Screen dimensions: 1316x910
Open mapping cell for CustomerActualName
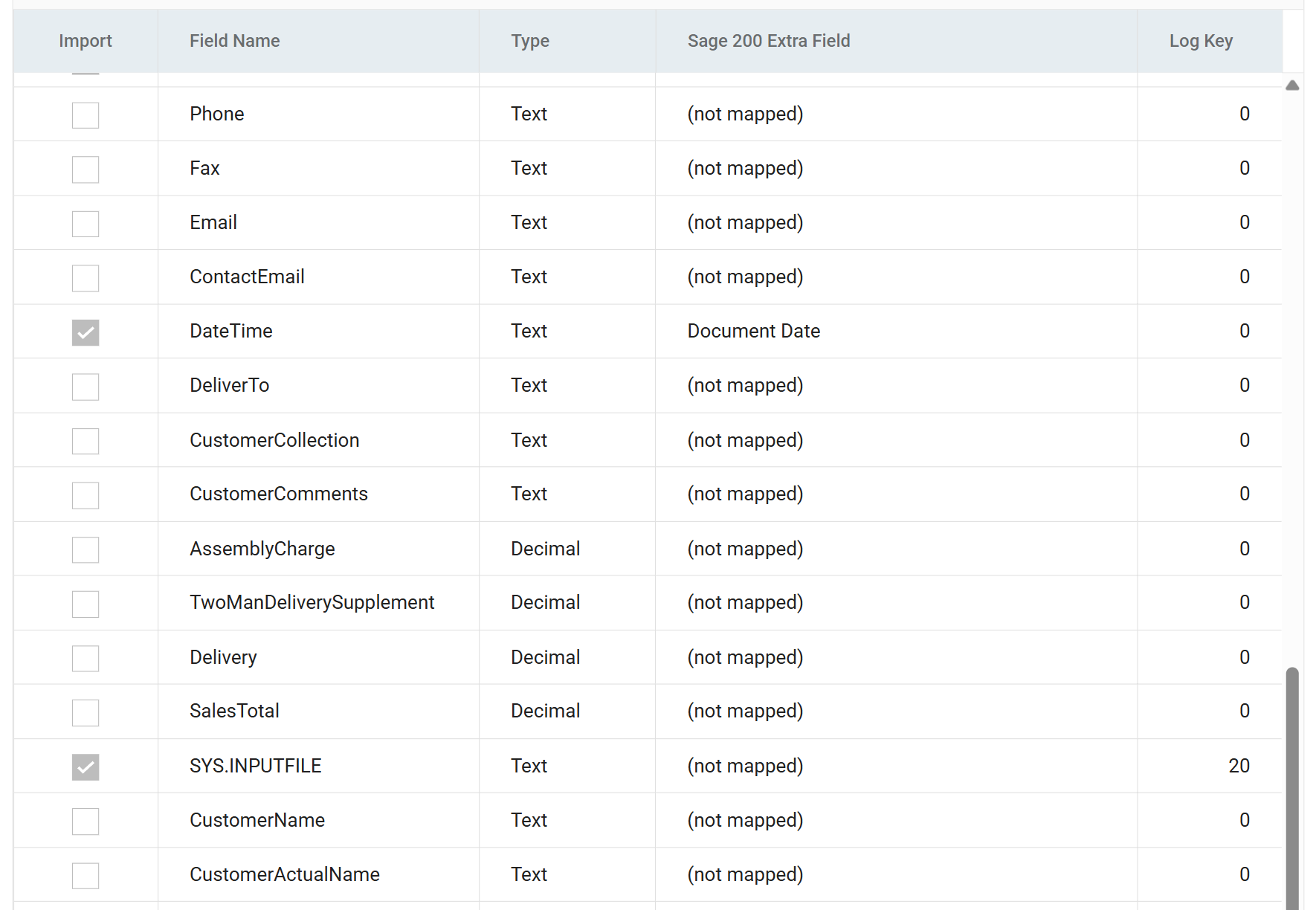[x=896, y=874]
